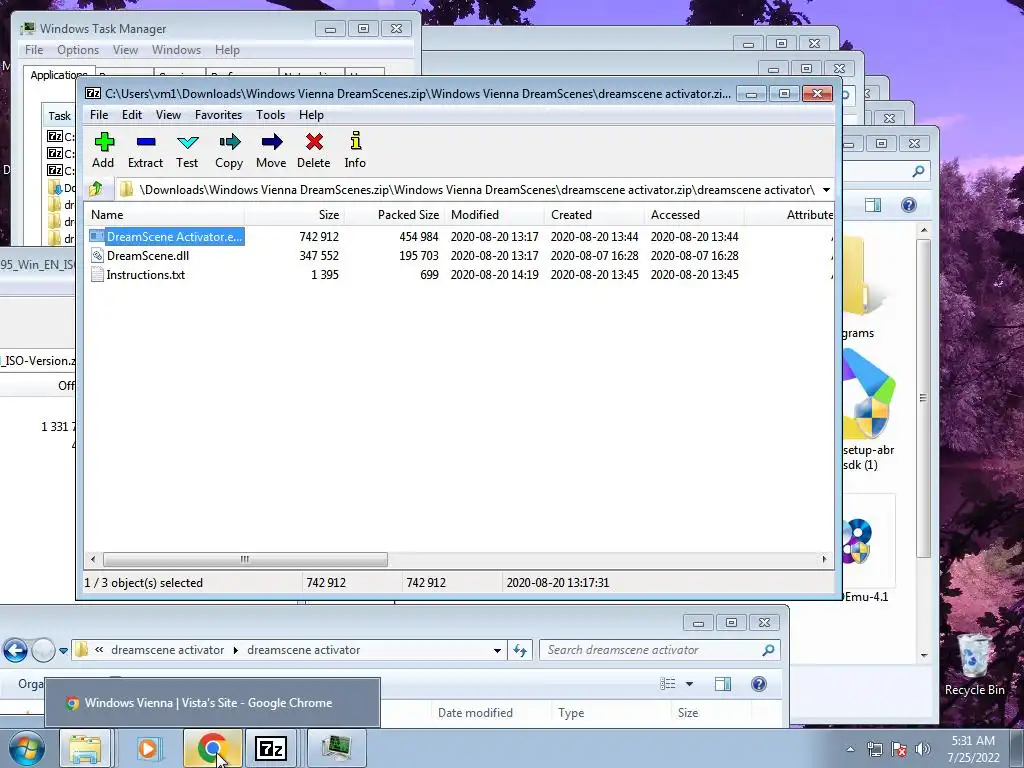Viewport: 1024px width, 768px height.
Task: Click the DreamScene.dll file icon
Action: point(97,255)
